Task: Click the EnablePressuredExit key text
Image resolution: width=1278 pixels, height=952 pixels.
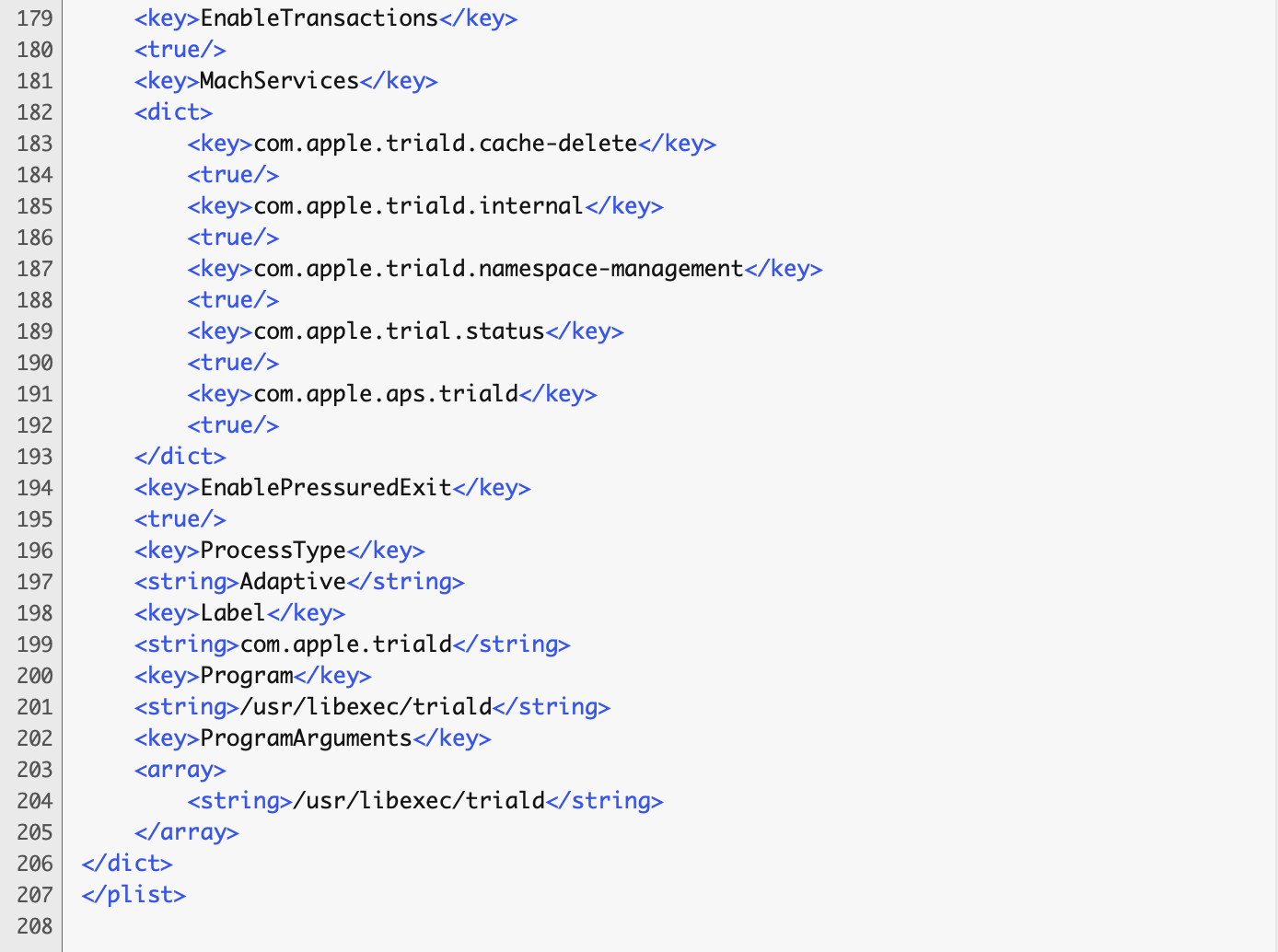Action: [326, 488]
